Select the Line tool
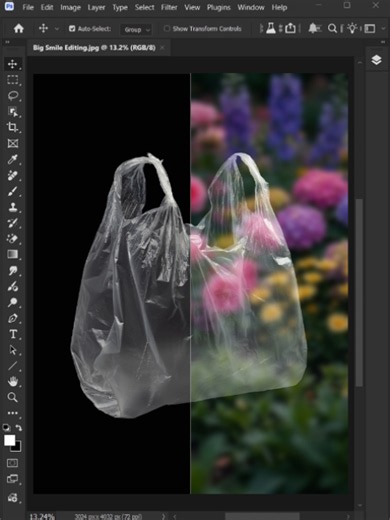 point(13,366)
